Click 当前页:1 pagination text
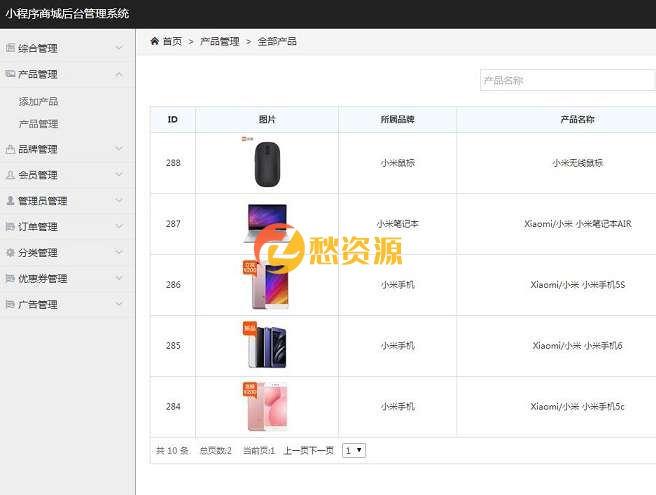 coord(259,451)
